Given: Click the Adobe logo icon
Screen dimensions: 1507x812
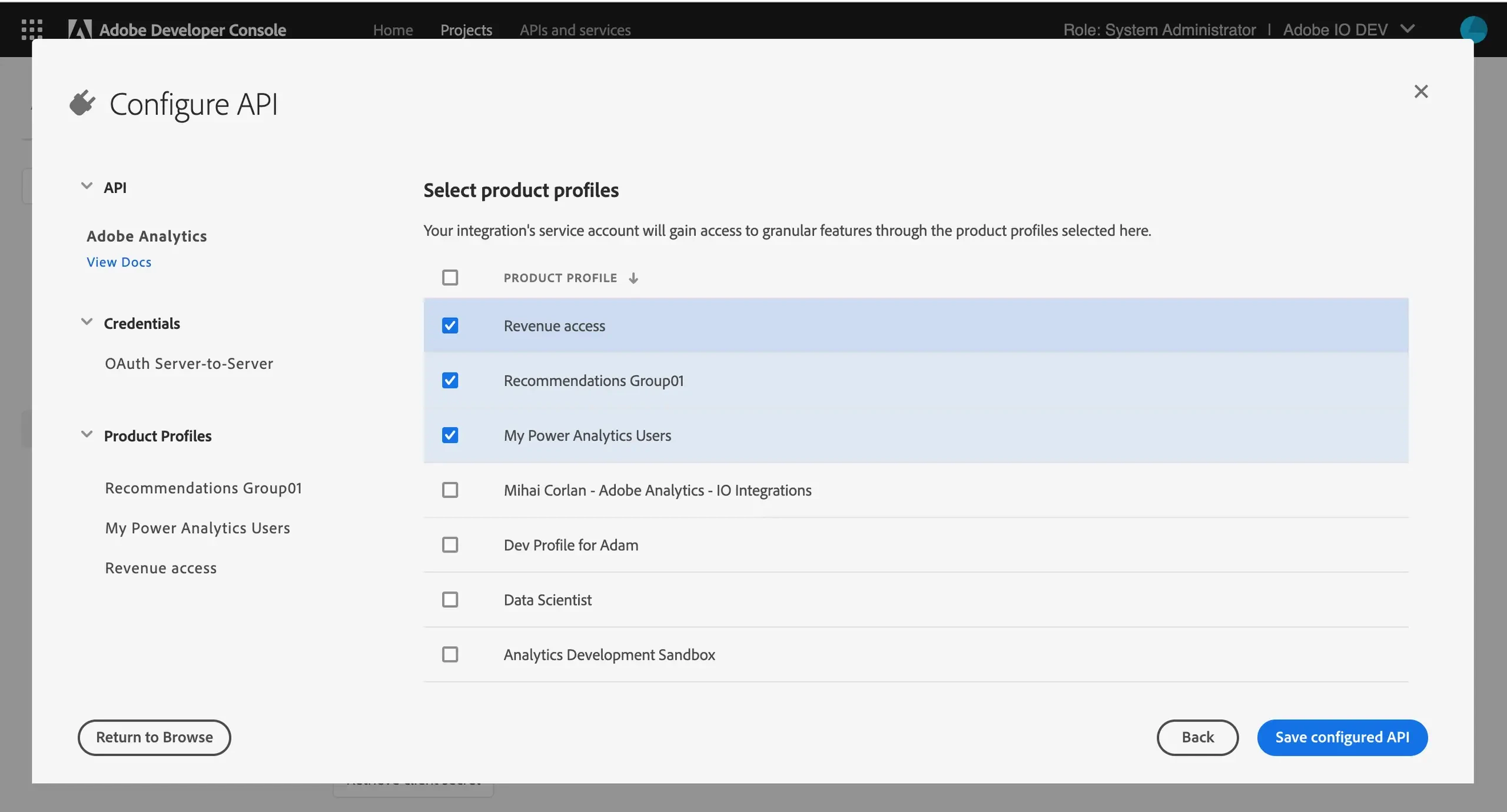Looking at the screenshot, I should (x=80, y=29).
